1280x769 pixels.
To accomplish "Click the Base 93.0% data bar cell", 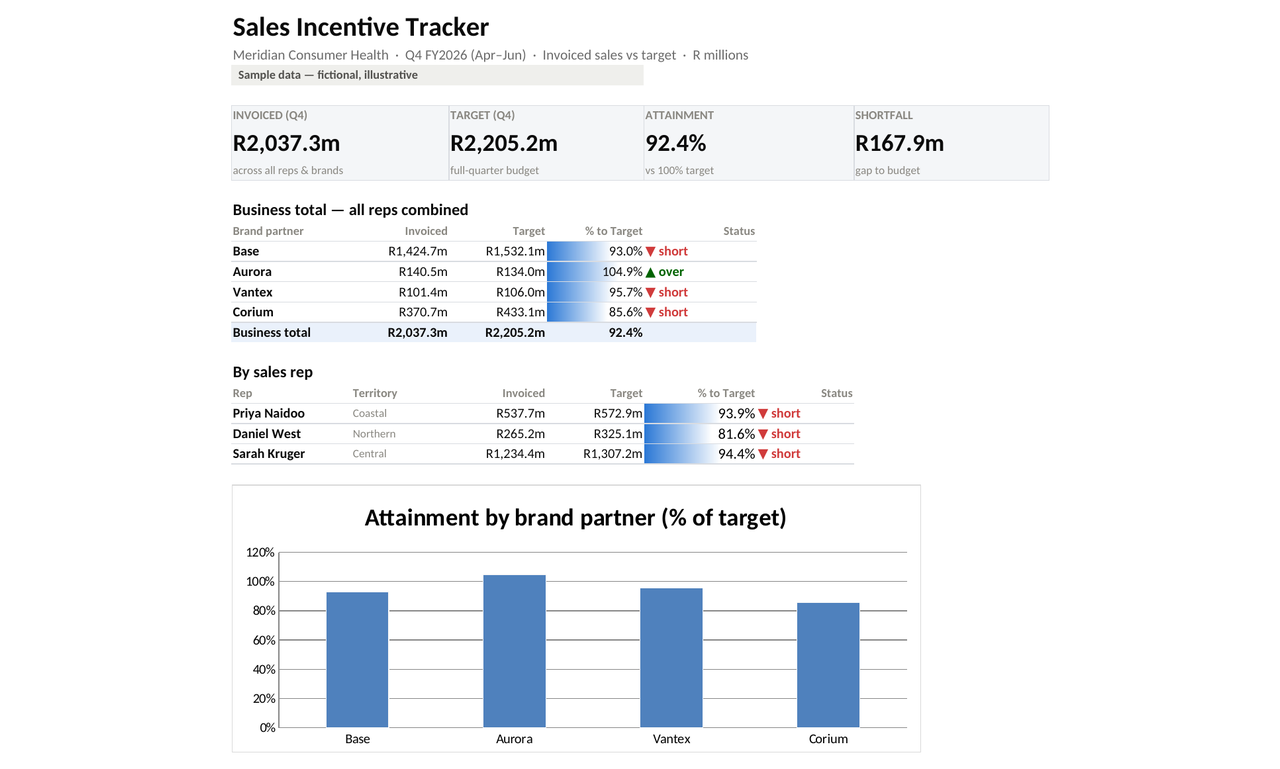I will pos(596,252).
